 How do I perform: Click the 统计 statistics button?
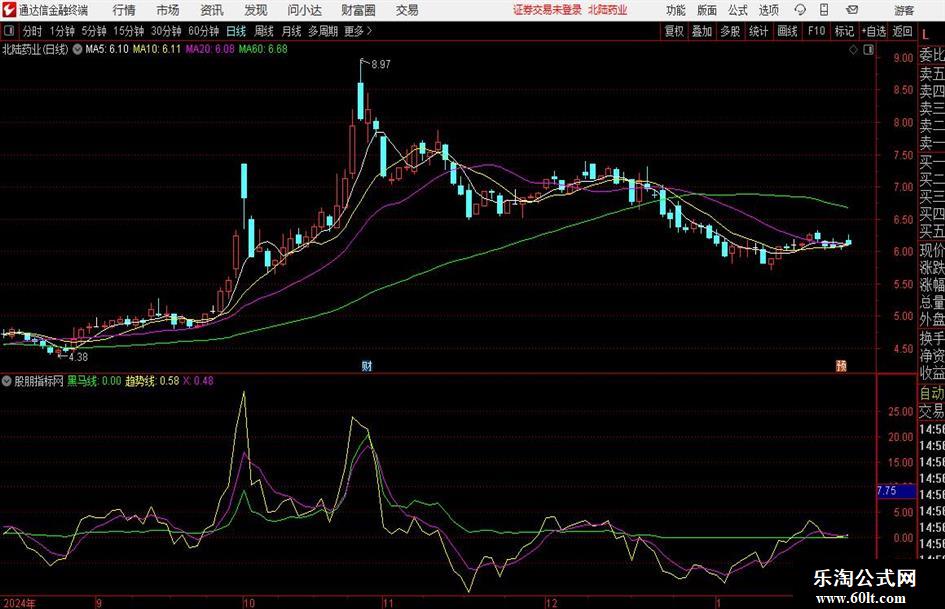[758, 31]
